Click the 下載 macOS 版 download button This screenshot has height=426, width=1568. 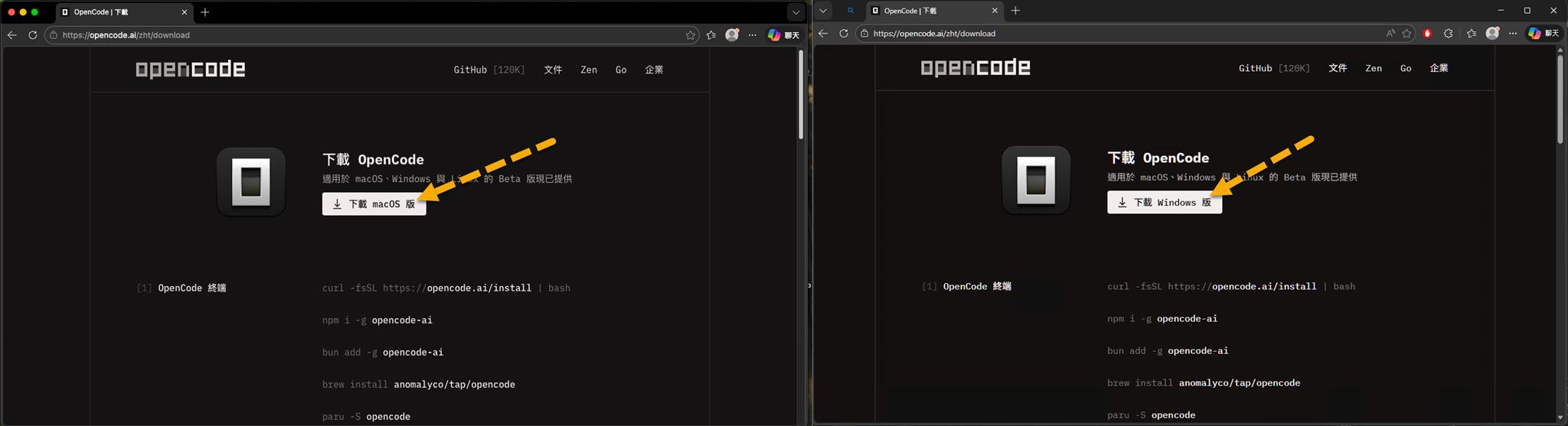pos(374,204)
